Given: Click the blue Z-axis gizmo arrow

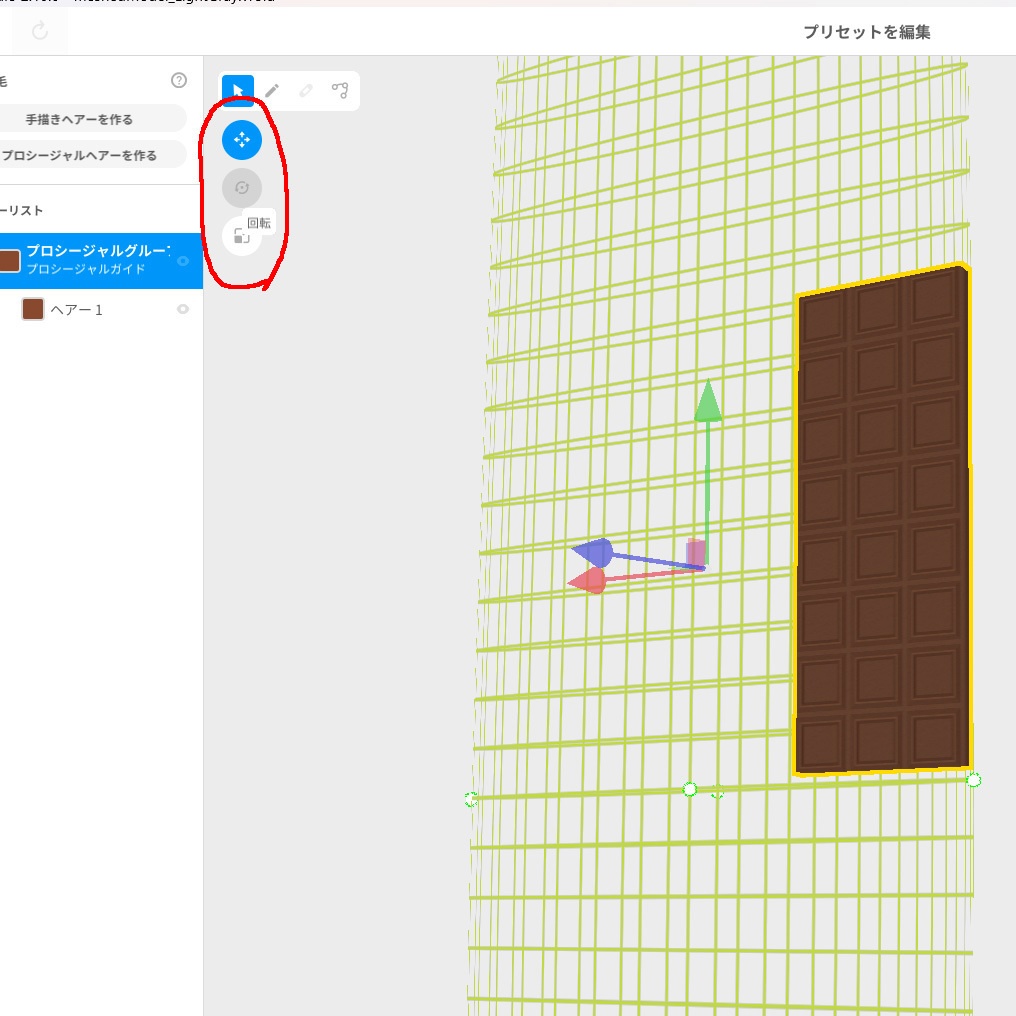Looking at the screenshot, I should [x=592, y=552].
